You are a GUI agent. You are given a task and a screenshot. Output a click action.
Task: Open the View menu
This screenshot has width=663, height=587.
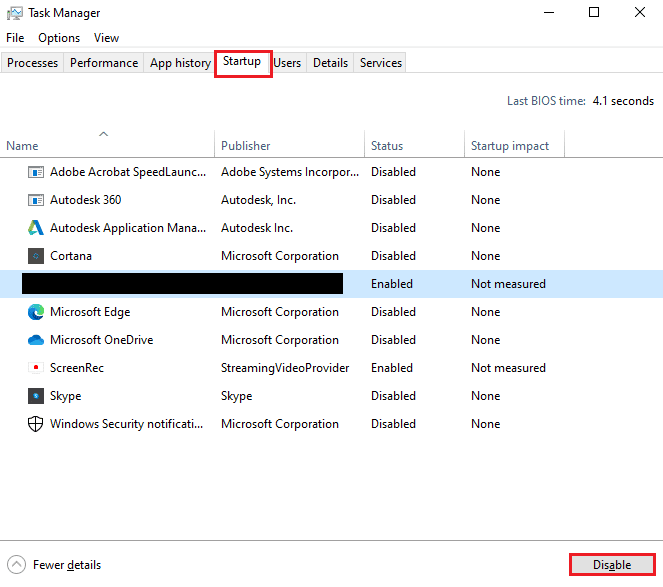(x=106, y=38)
